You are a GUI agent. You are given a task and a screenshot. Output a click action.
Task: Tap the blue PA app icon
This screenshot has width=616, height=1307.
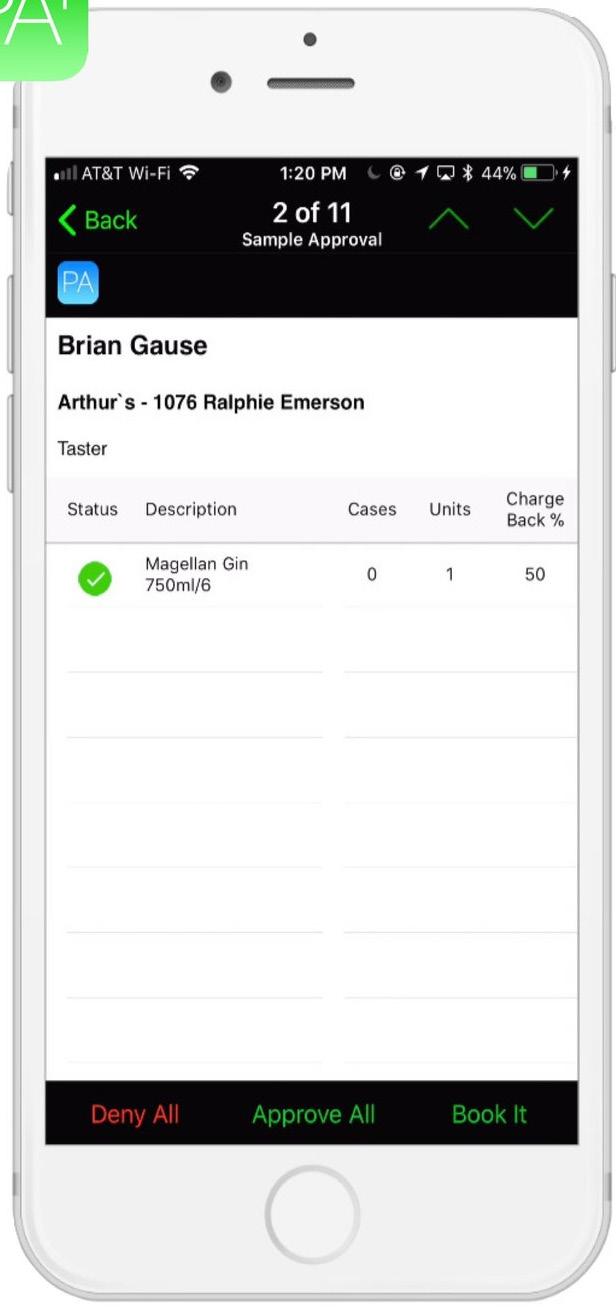[78, 283]
